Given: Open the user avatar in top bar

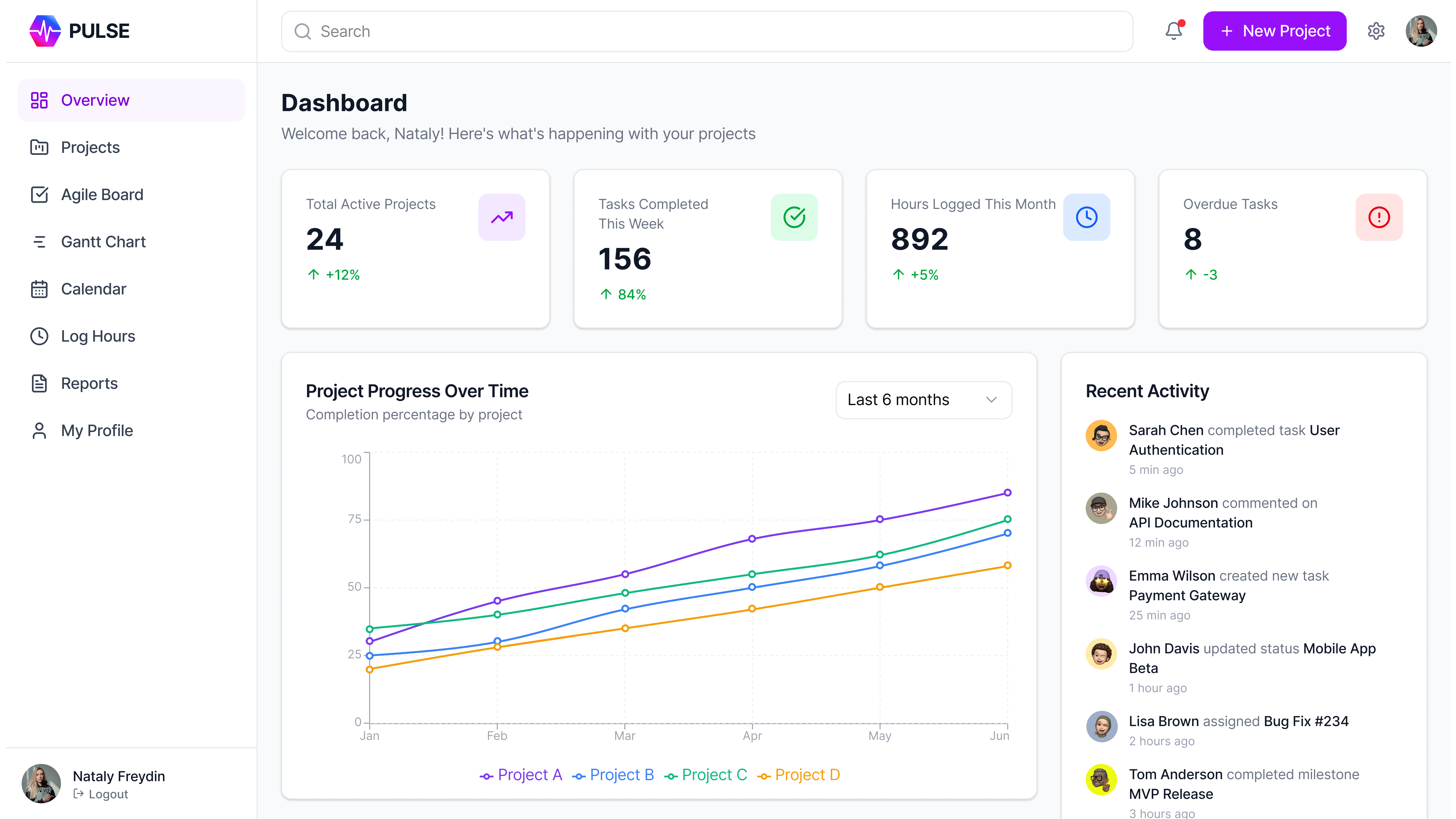Looking at the screenshot, I should pos(1421,30).
